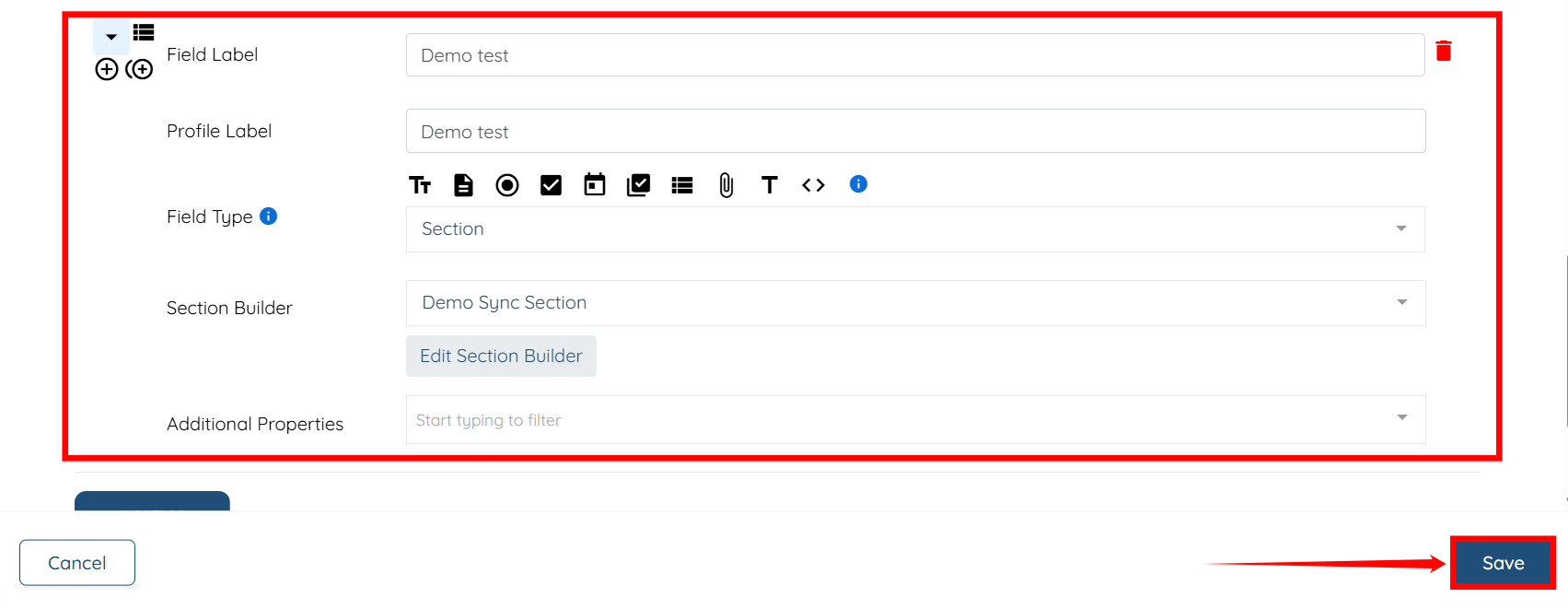Select the text field type icon
Image resolution: width=1568 pixels, height=609 pixels.
(420, 185)
